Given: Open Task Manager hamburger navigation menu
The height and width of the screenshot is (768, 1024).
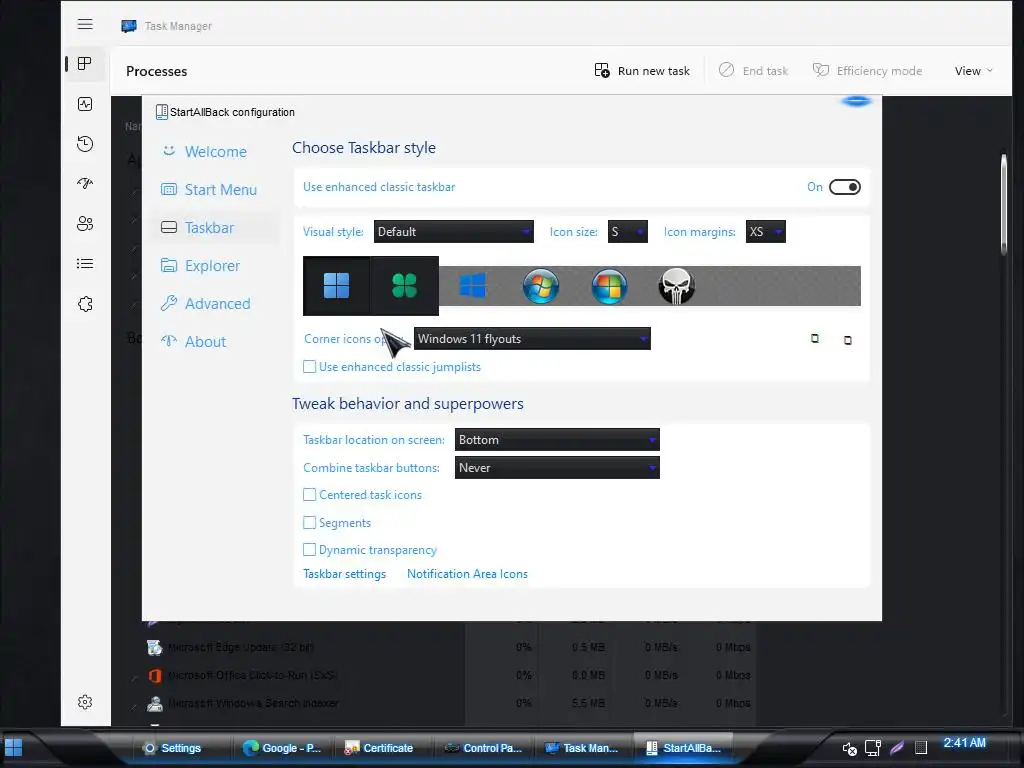Looking at the screenshot, I should point(85,25).
